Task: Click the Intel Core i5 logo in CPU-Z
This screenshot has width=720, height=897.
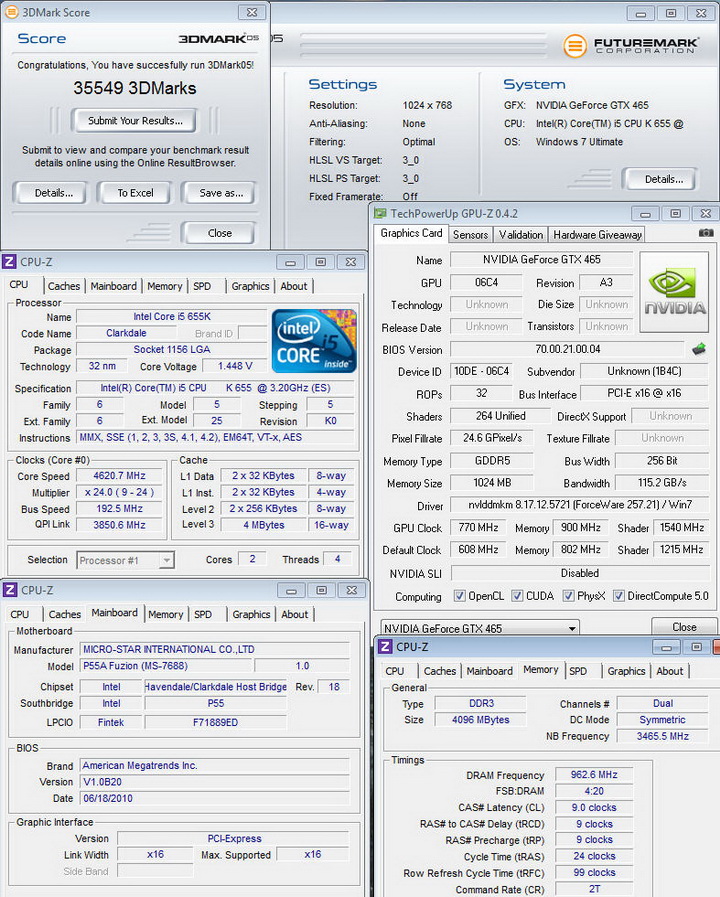Action: (x=314, y=341)
